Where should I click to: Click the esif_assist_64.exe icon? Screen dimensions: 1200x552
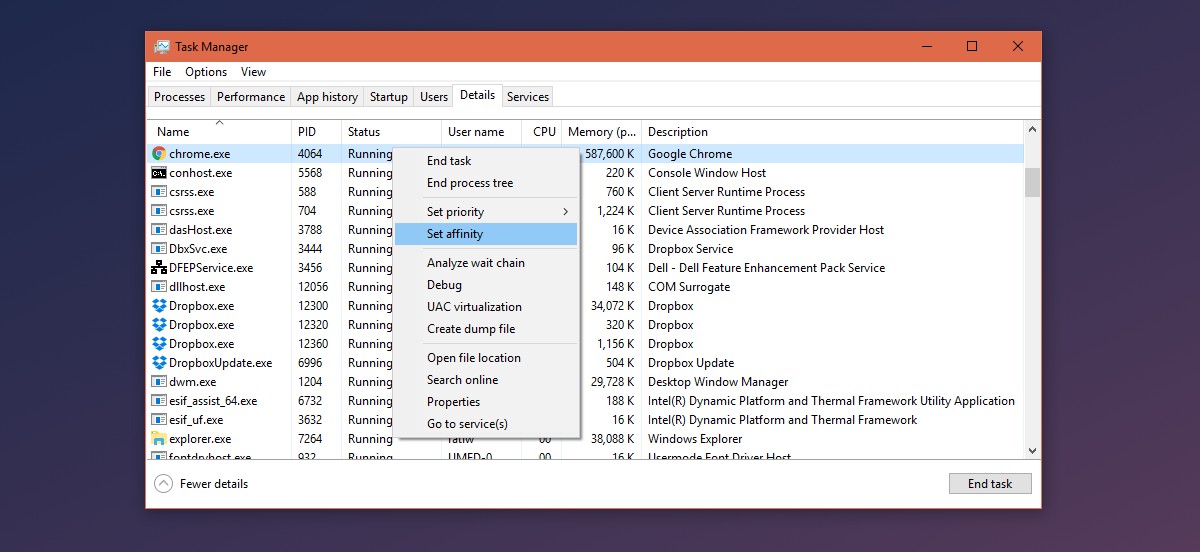pos(159,401)
